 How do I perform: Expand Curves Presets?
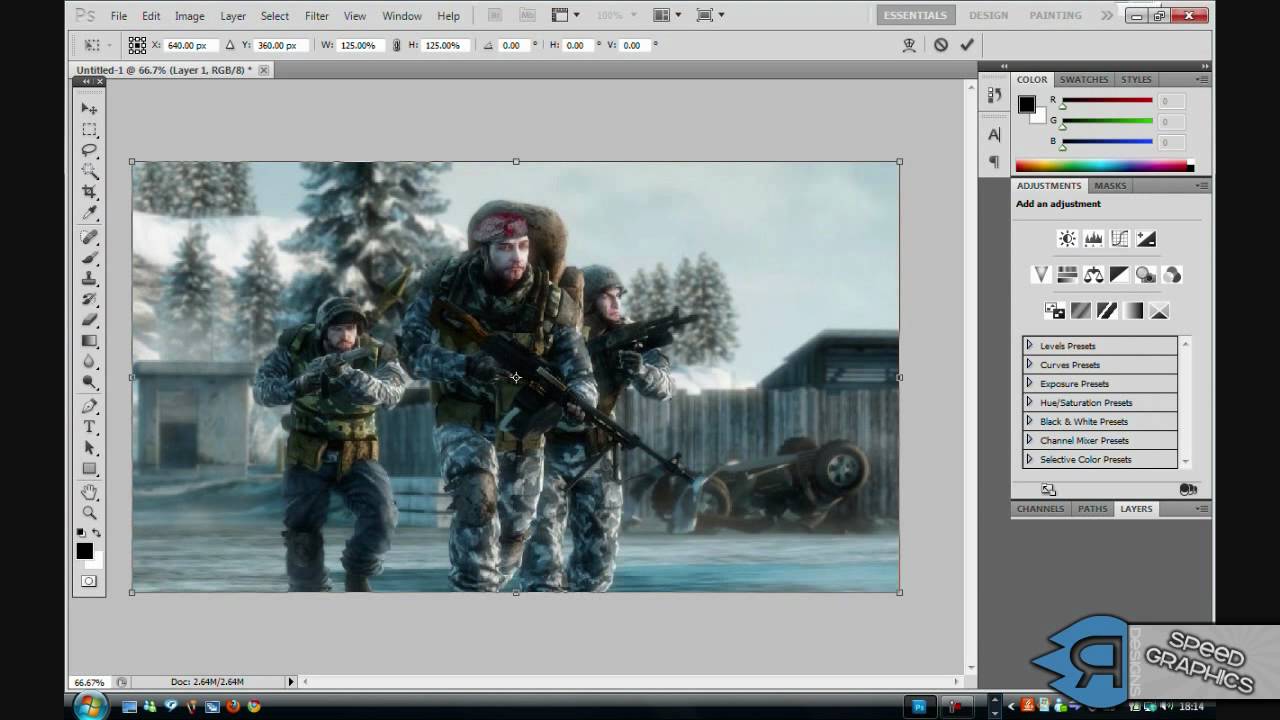point(1029,364)
